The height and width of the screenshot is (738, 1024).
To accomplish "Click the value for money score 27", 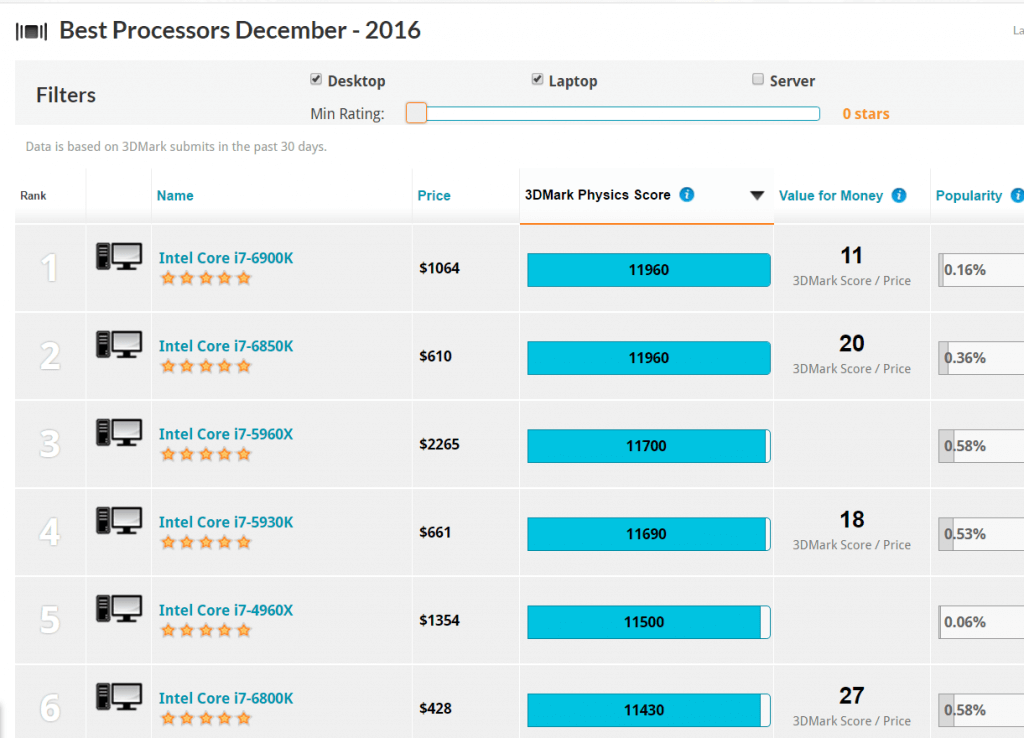I will pos(852,696).
